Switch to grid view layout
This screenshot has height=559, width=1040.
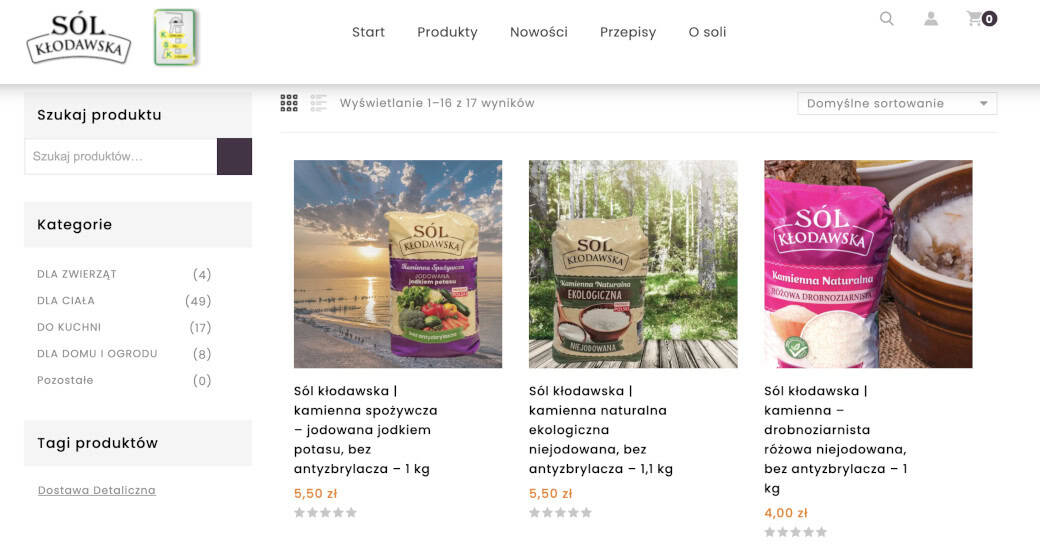[x=289, y=103]
